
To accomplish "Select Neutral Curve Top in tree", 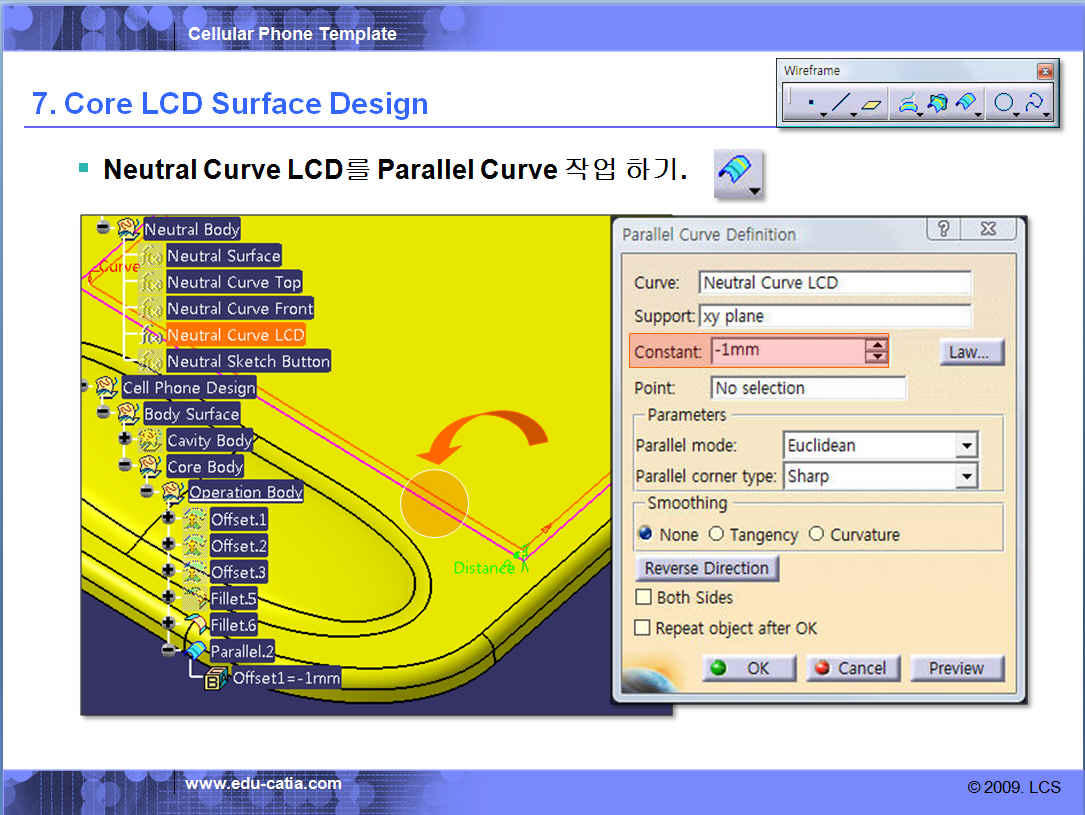I will point(233,283).
